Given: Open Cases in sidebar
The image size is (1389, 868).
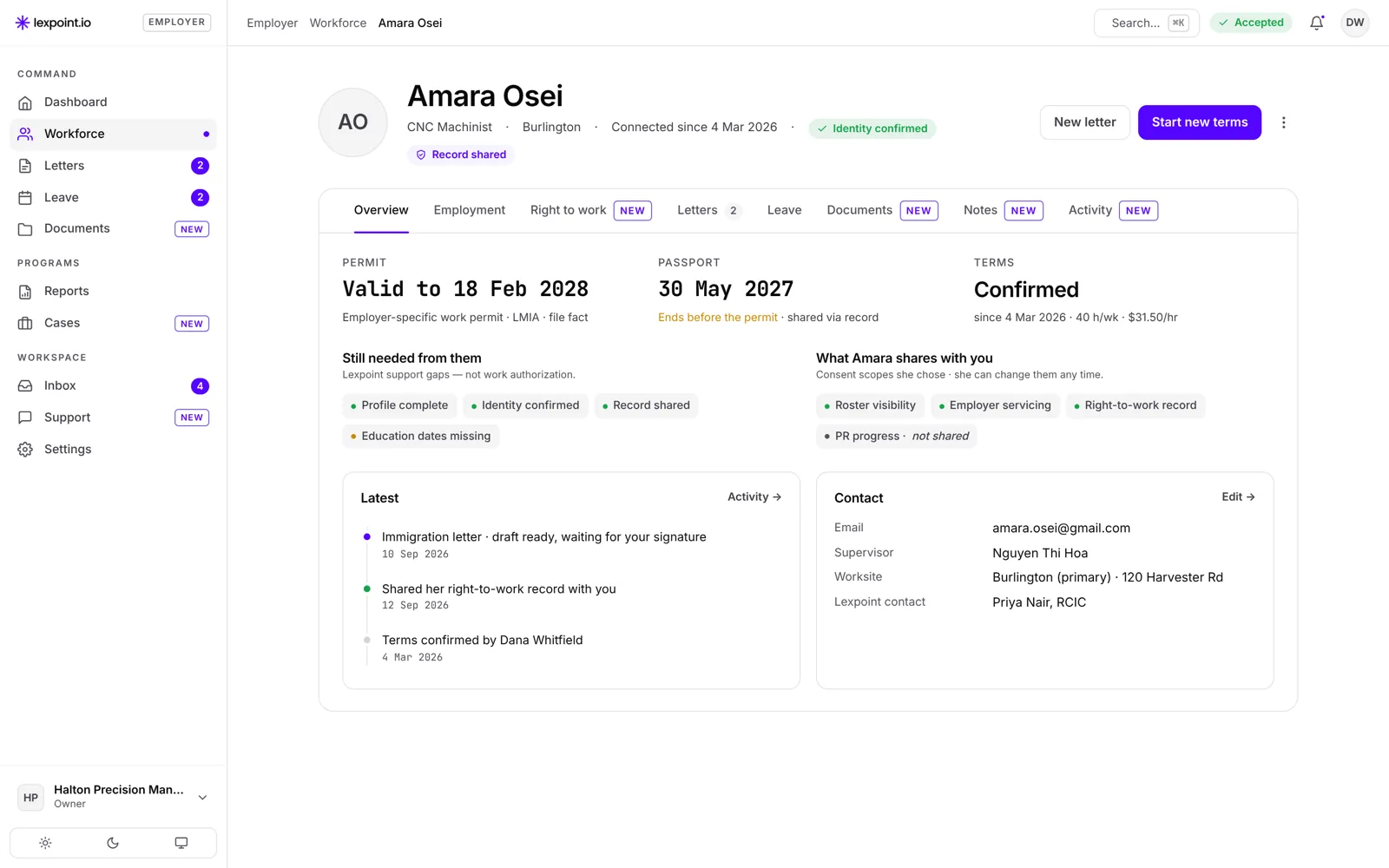Looking at the screenshot, I should point(113,323).
